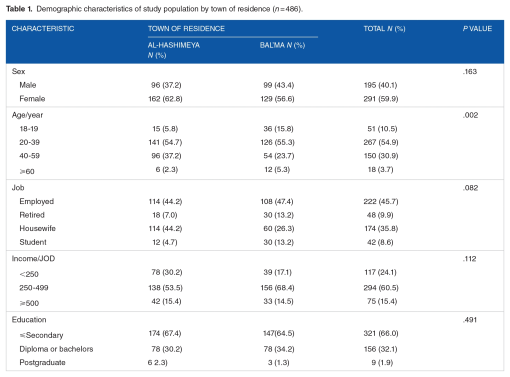Click the TOTAL N (%) header
The width and height of the screenshot is (510, 377).
click(384, 29)
